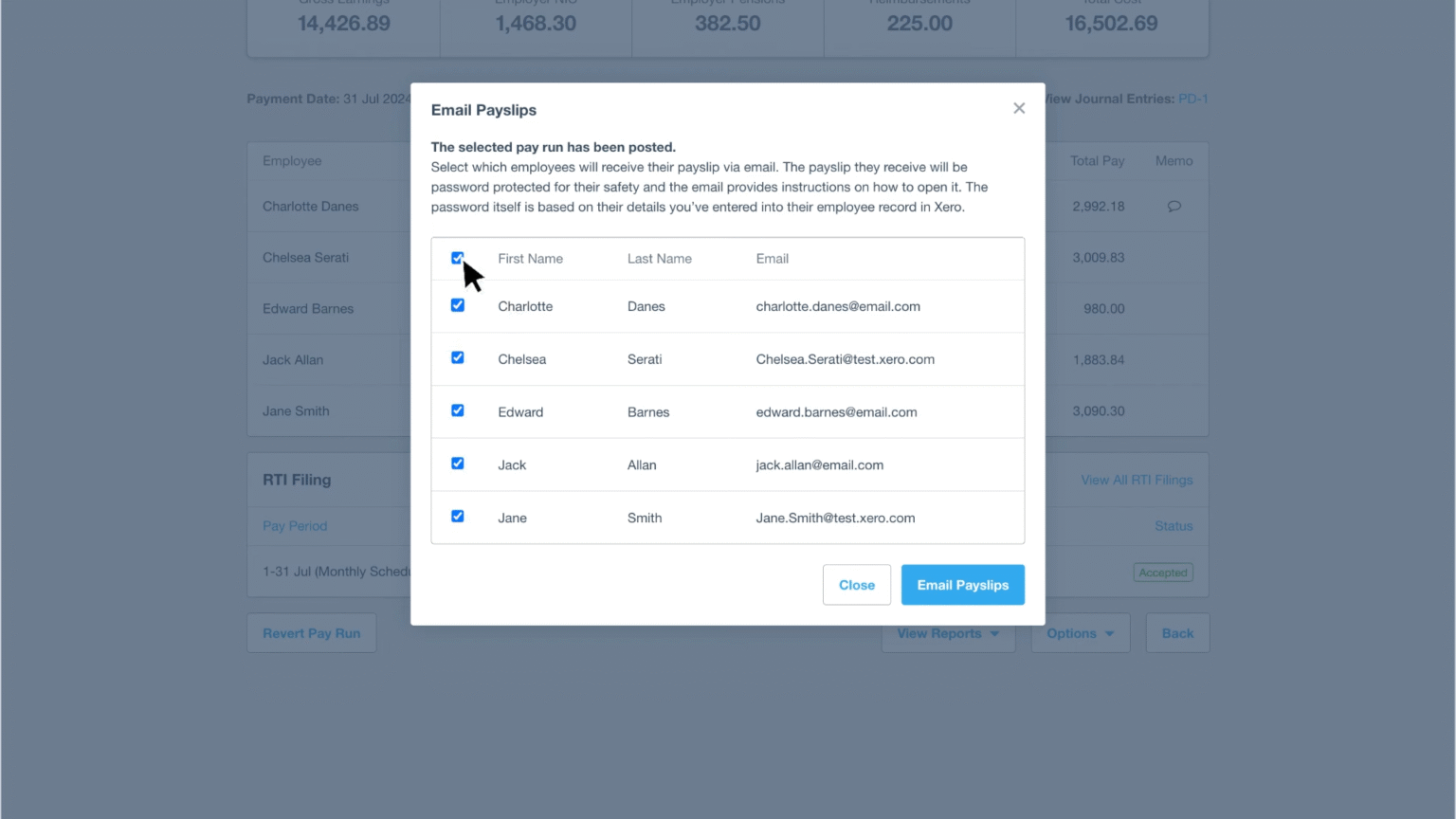Click the Revert Pay Run button

point(311,632)
